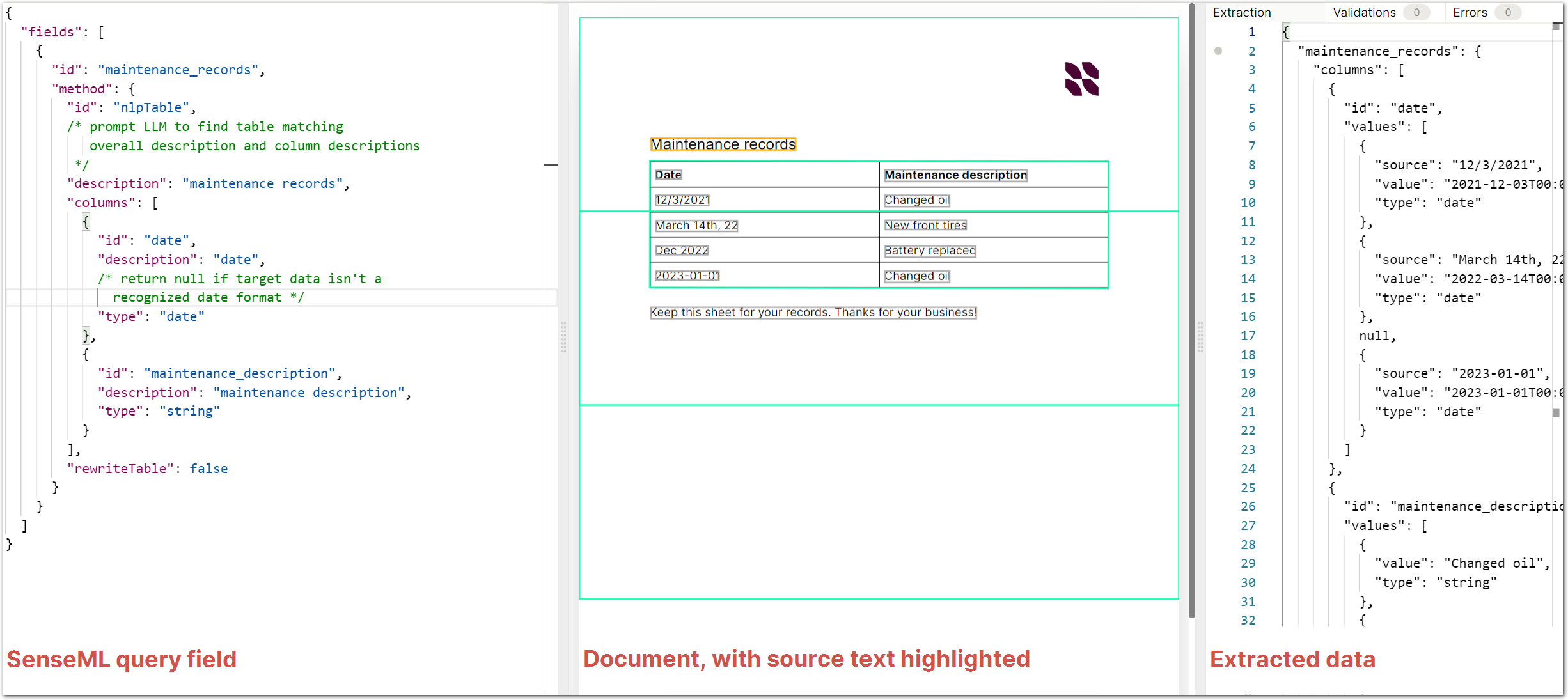Viewport: 1568px width, 700px height.
Task: Click the overview ruler marker atop extraction editor
Action: (x=1556, y=27)
